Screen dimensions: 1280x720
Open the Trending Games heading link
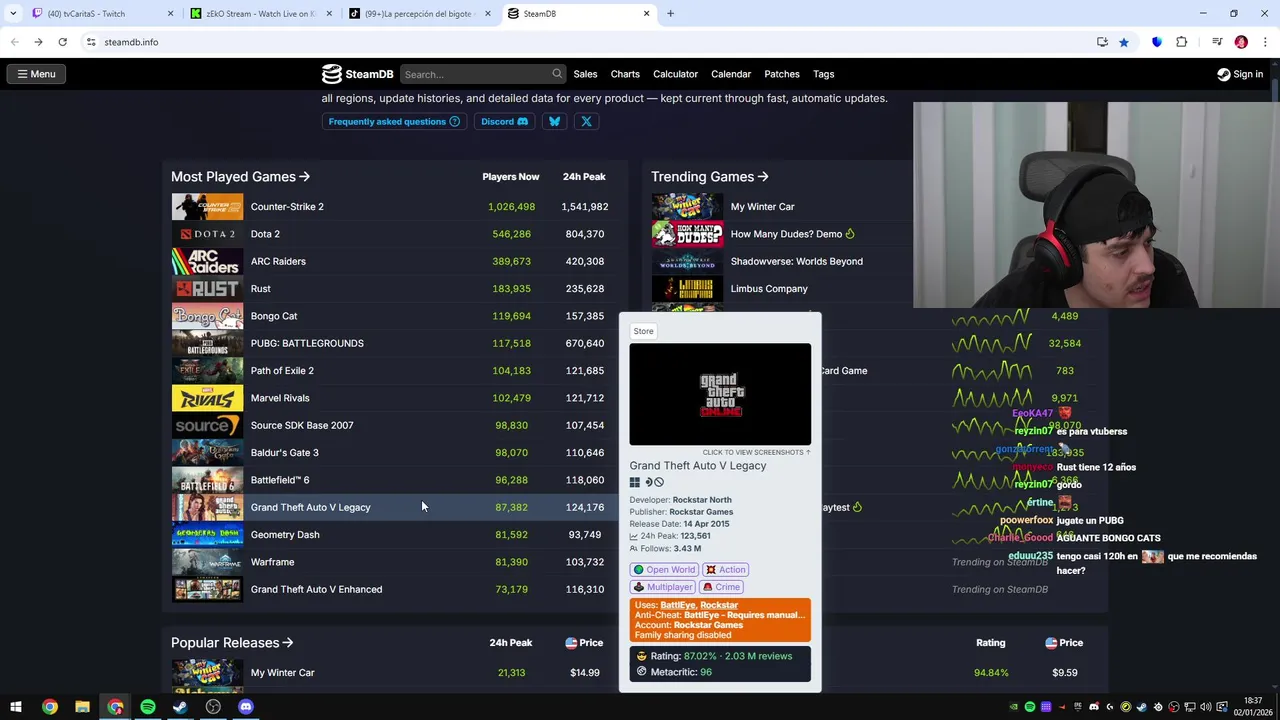coord(709,177)
